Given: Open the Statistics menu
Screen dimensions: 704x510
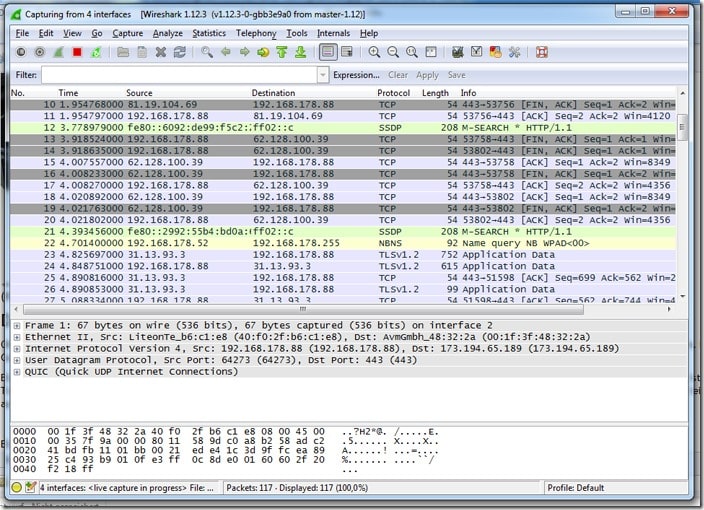Looking at the screenshot, I should (x=209, y=33).
